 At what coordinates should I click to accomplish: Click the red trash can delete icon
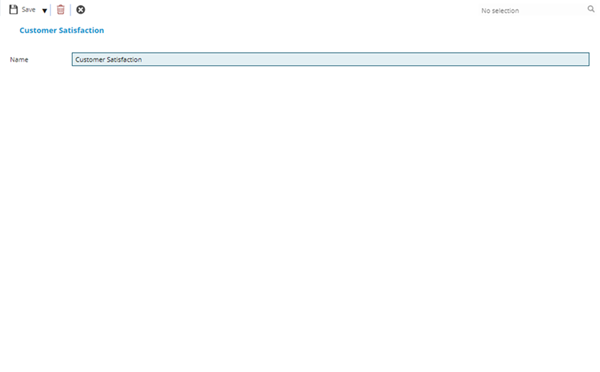[60, 10]
